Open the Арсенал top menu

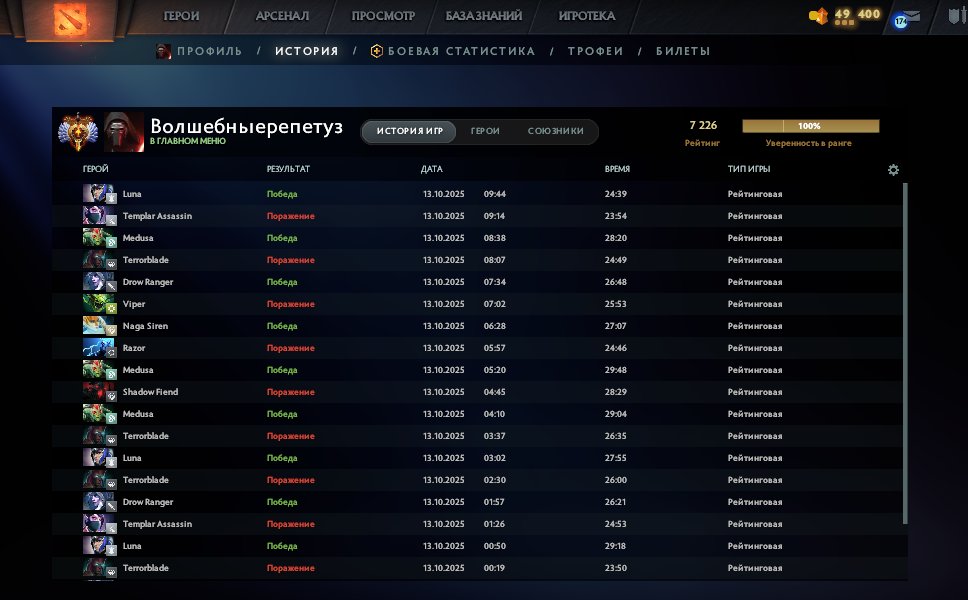282,16
